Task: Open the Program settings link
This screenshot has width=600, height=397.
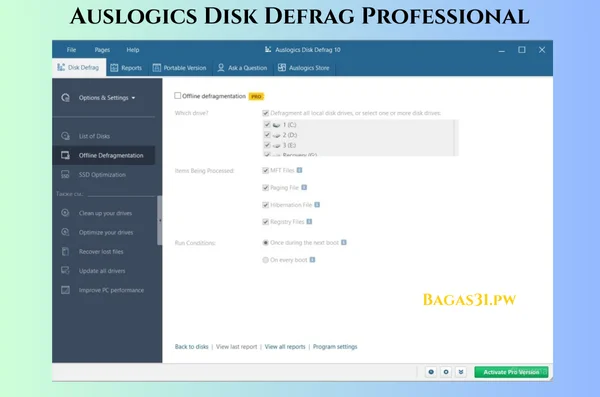Action: pyautogui.click(x=335, y=347)
